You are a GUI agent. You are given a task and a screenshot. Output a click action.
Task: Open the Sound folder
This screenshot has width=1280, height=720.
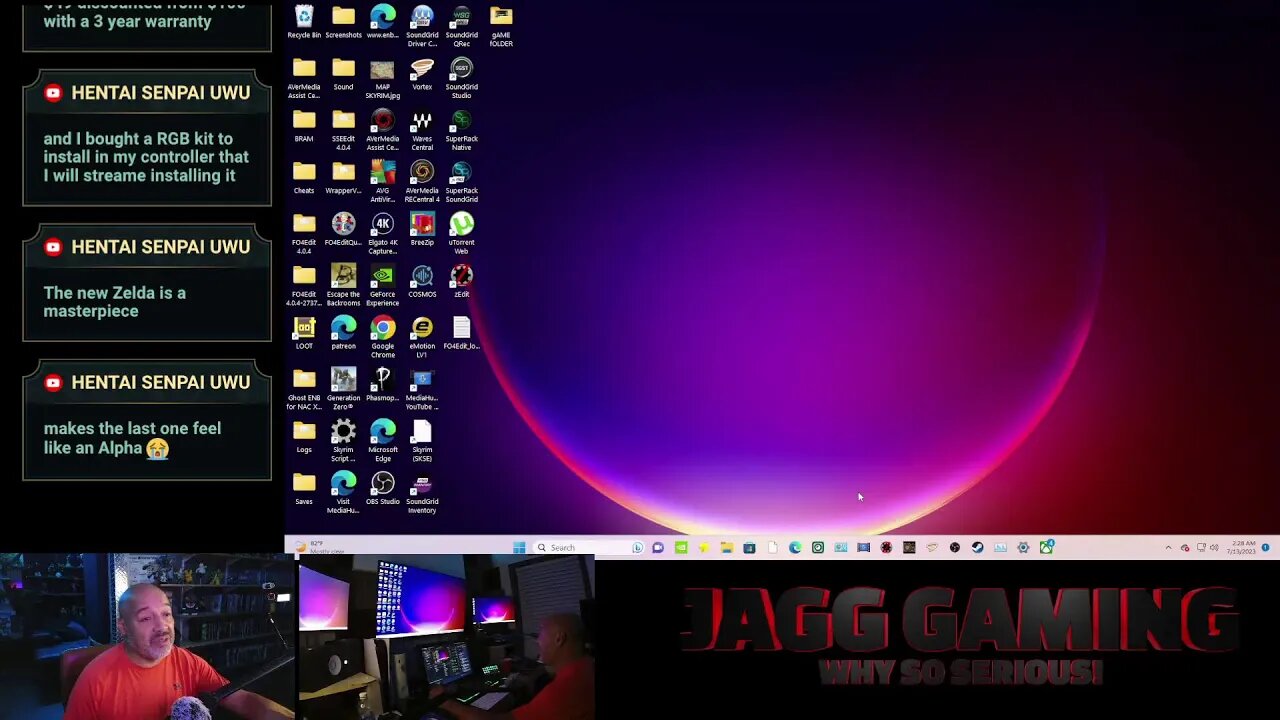click(343, 74)
